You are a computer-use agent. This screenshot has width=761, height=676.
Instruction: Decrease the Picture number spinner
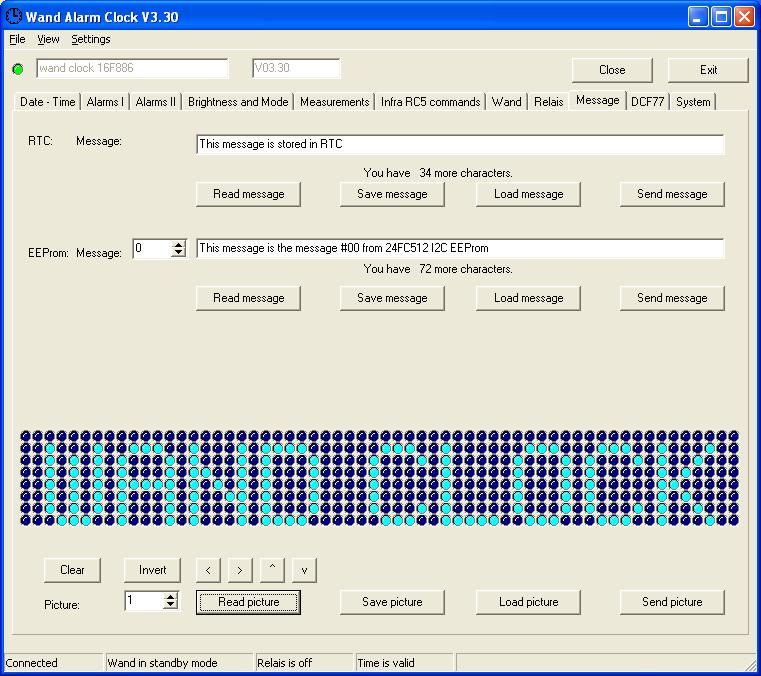coord(170,605)
